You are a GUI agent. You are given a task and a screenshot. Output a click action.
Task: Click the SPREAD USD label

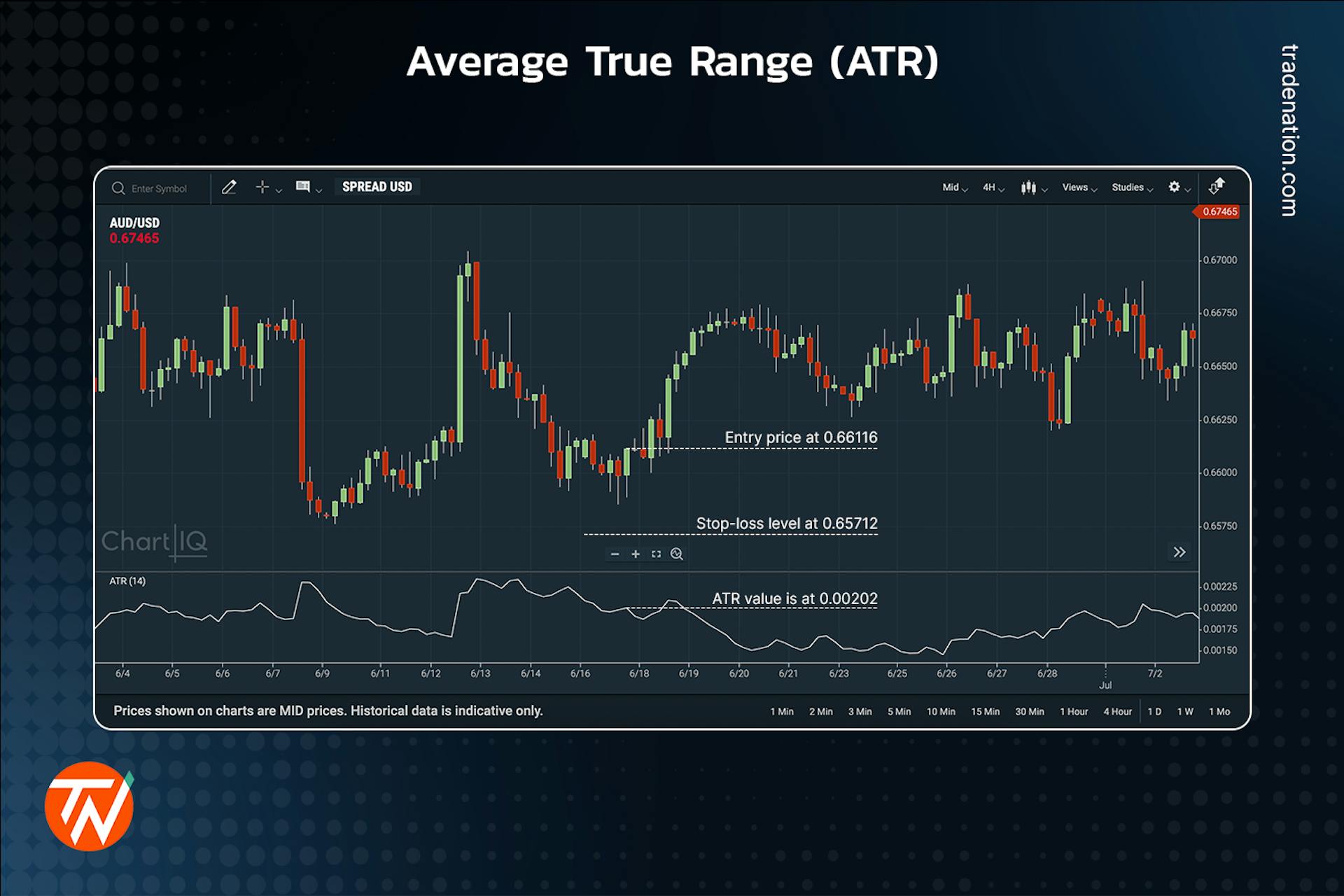click(x=377, y=187)
